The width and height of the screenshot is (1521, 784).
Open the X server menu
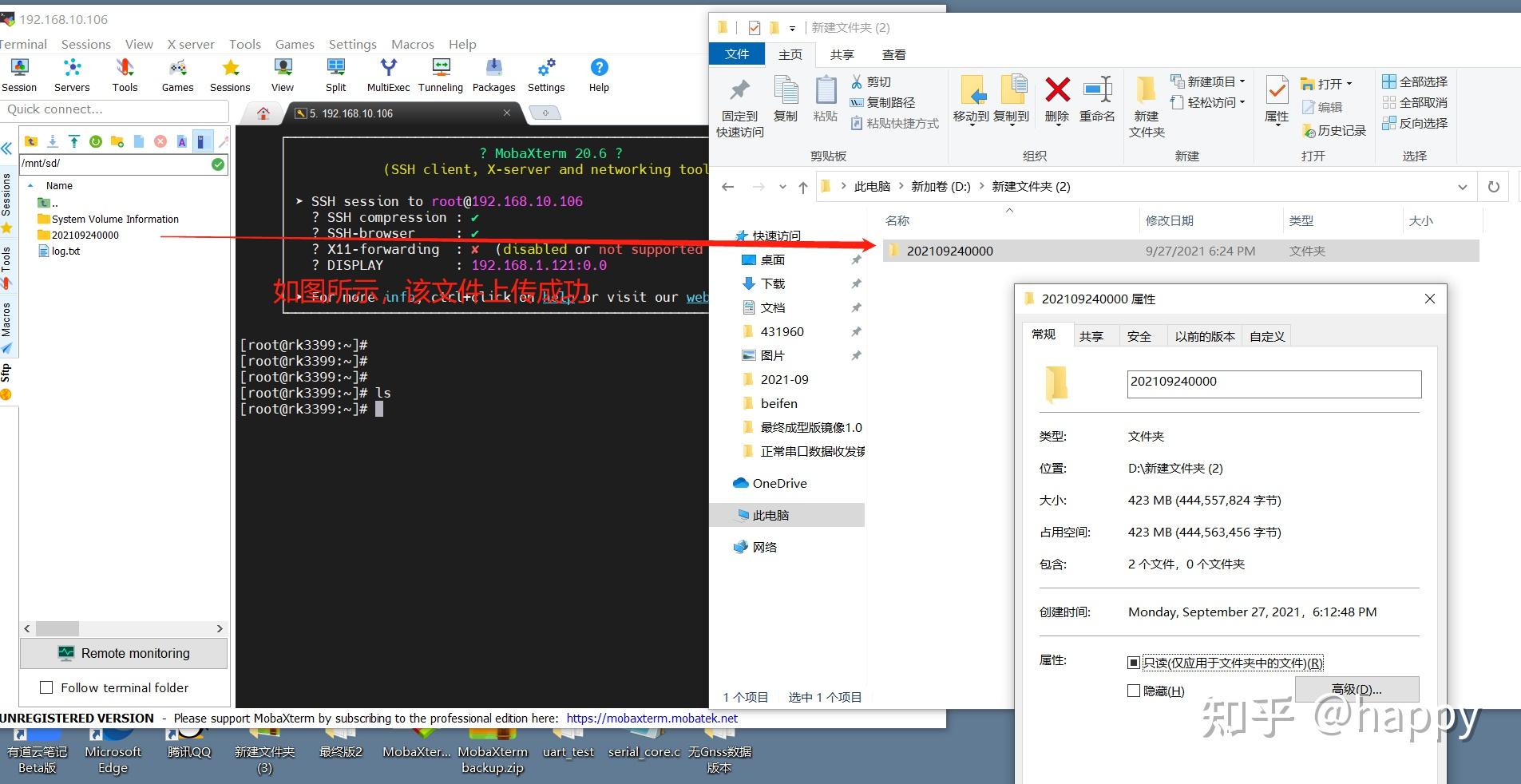(191, 44)
